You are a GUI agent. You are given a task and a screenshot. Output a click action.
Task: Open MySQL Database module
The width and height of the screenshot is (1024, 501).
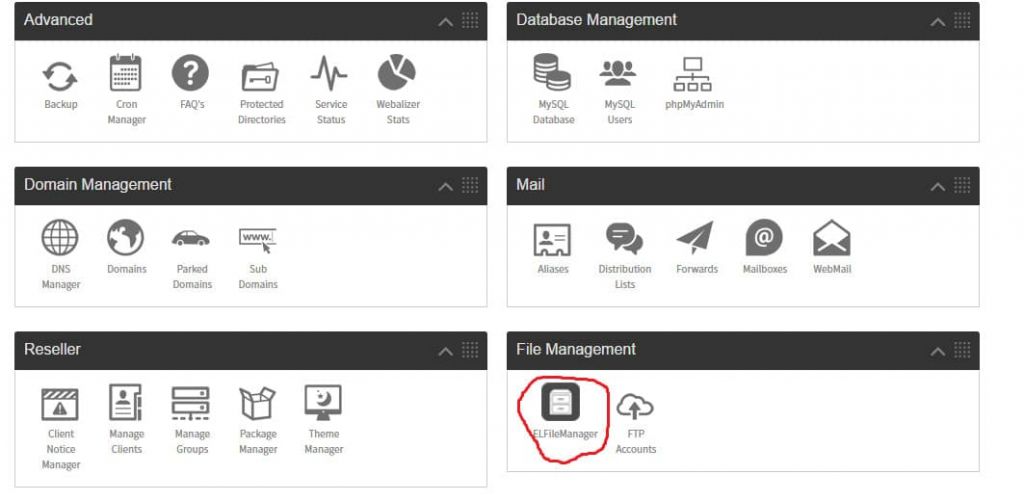click(553, 90)
